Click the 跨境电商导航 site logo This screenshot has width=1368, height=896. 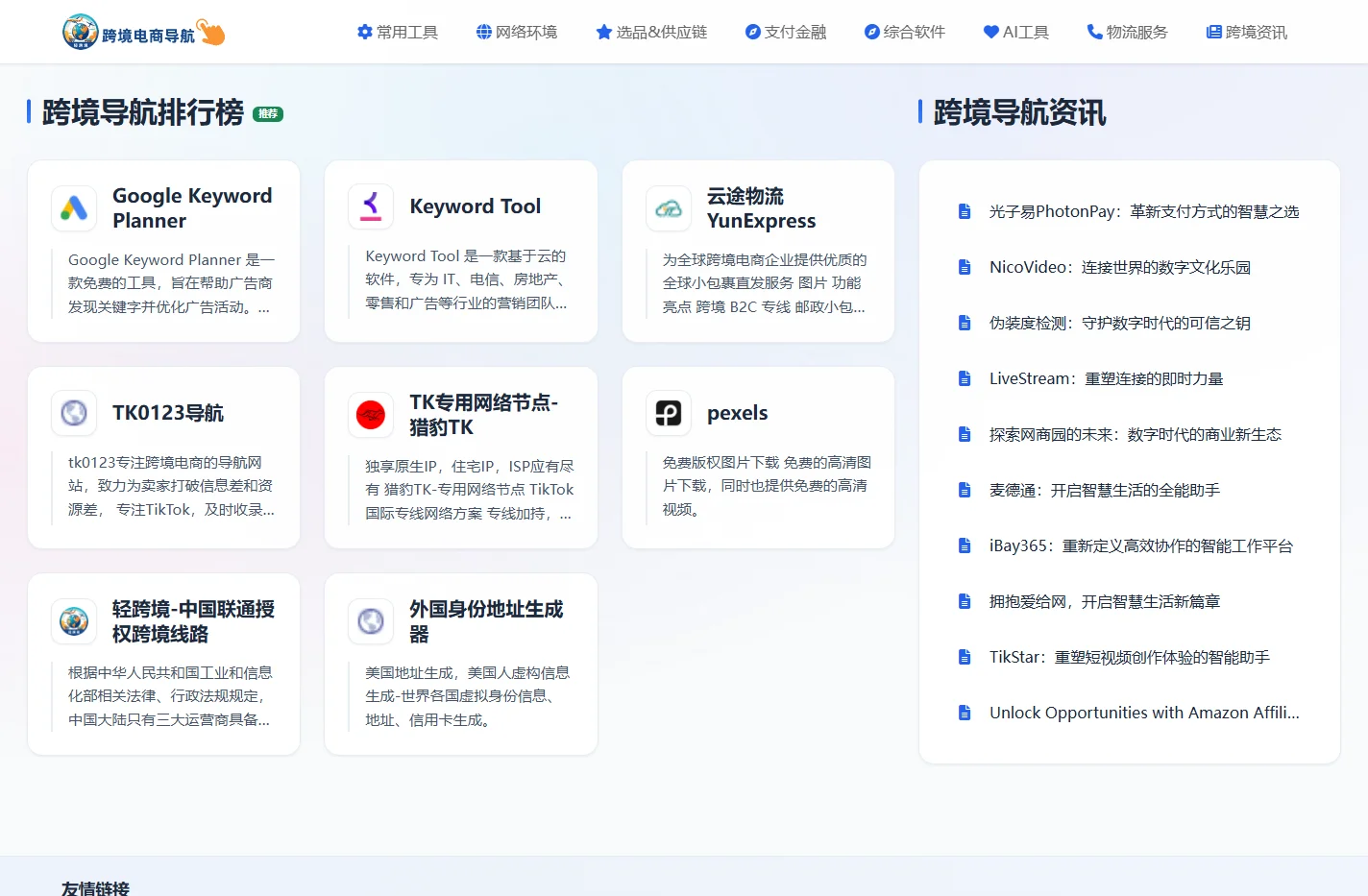click(143, 32)
